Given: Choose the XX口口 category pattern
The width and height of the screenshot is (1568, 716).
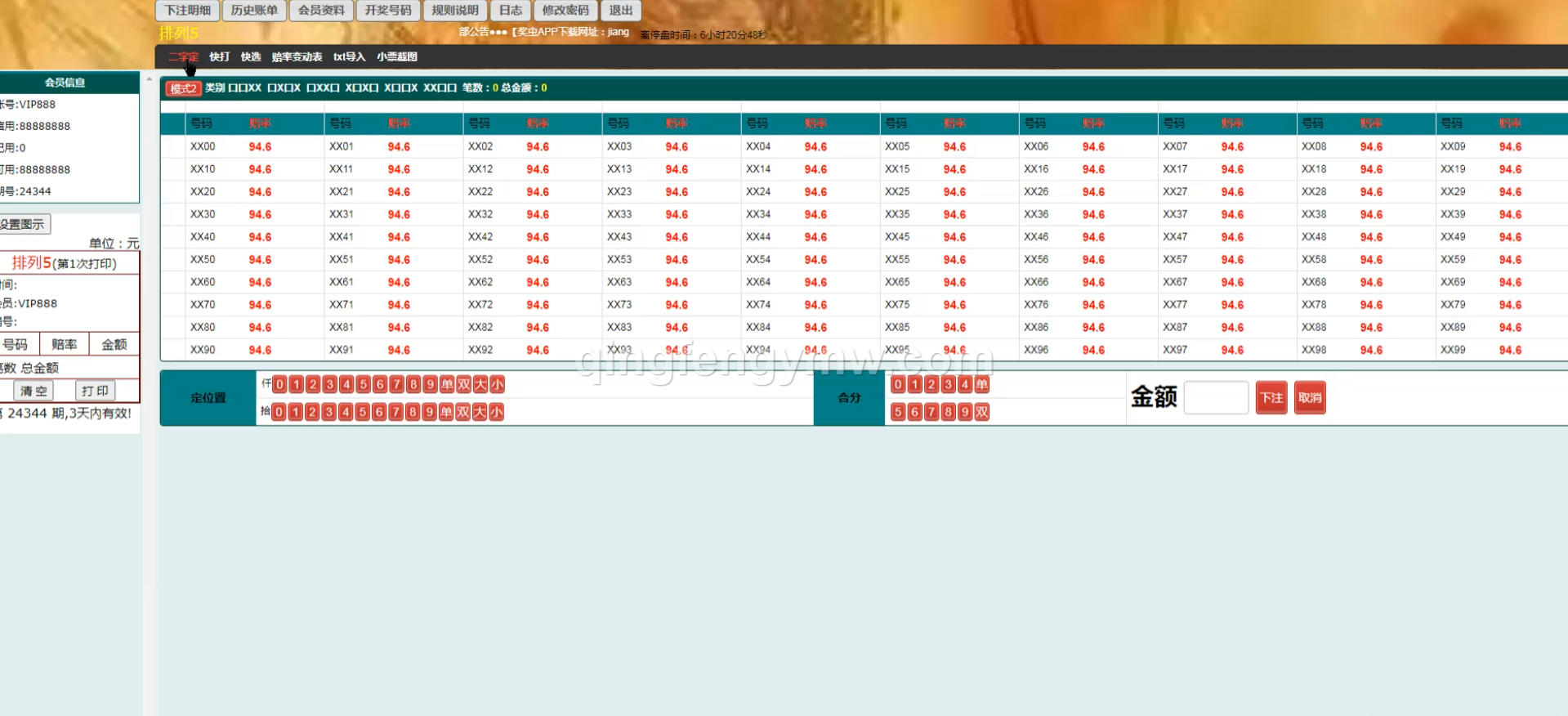Looking at the screenshot, I should point(440,88).
